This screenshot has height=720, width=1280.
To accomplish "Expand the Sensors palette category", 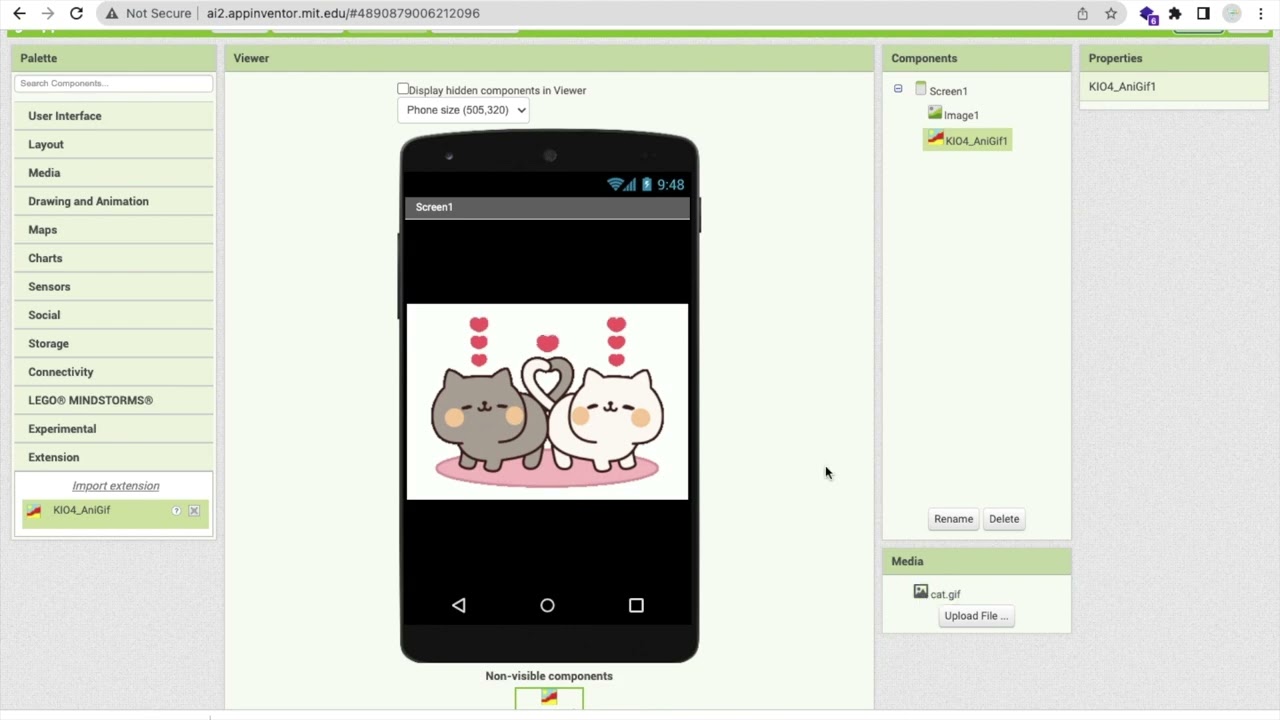I will coord(114,287).
